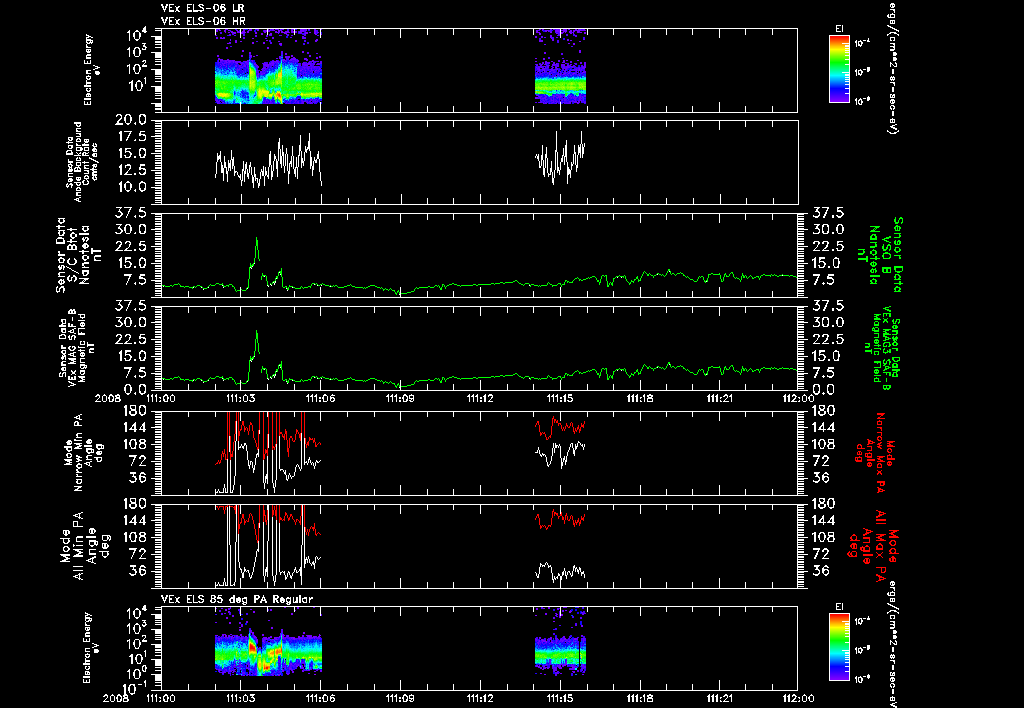
Task: Click the 111:21 label under the MAG SAF-B panel
Action: tap(718, 398)
